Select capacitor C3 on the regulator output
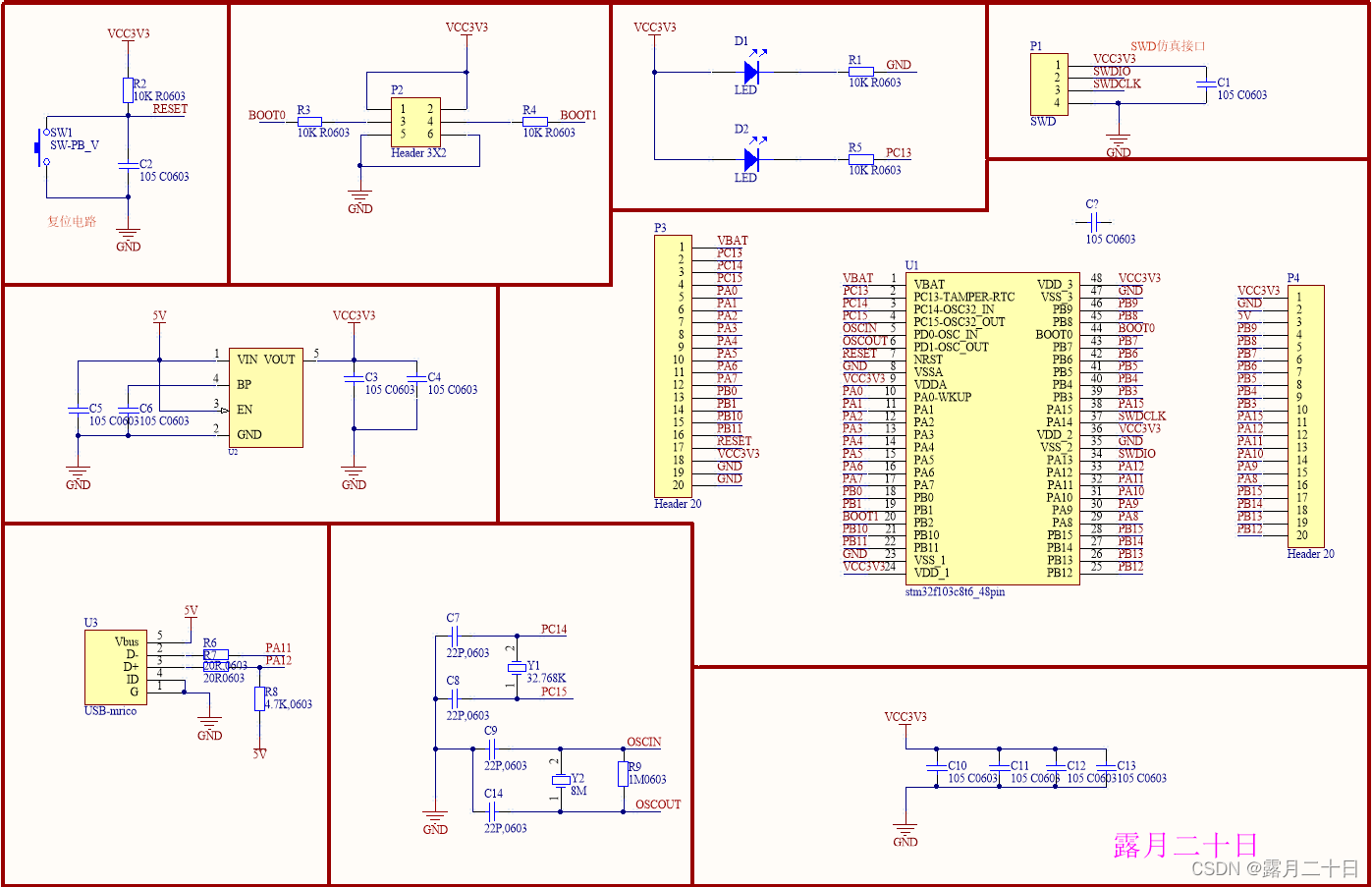The height and width of the screenshot is (887, 1372). point(355,378)
